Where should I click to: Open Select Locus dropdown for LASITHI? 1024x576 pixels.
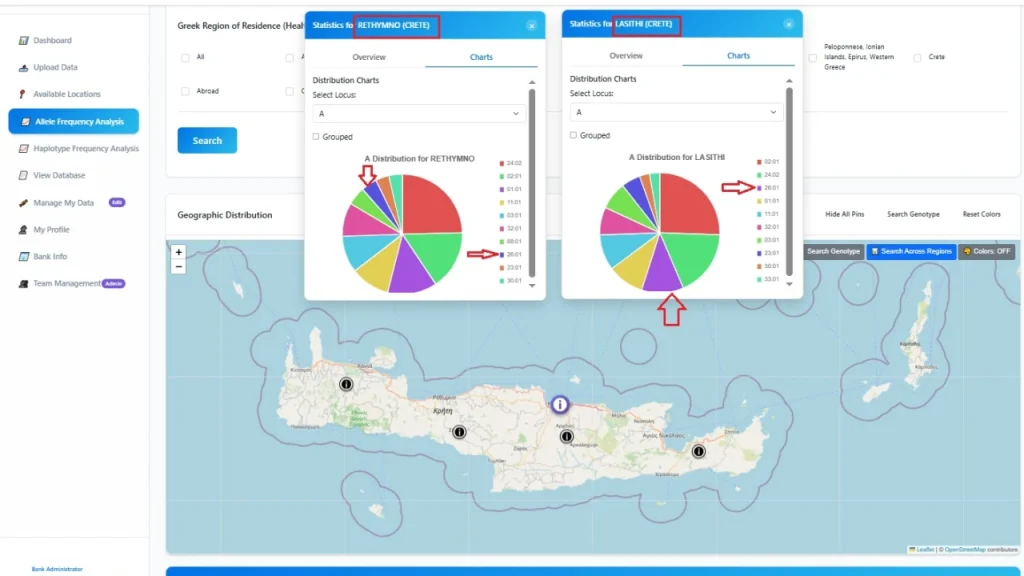click(x=676, y=113)
